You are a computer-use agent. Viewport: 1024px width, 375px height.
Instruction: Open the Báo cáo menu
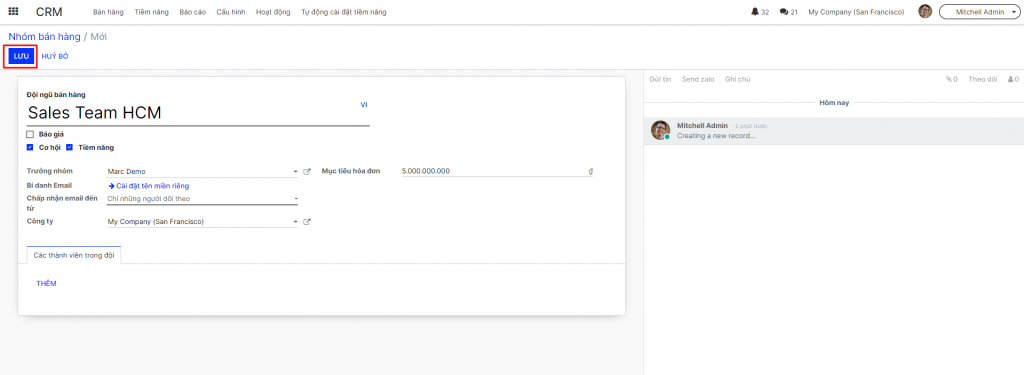pos(193,12)
